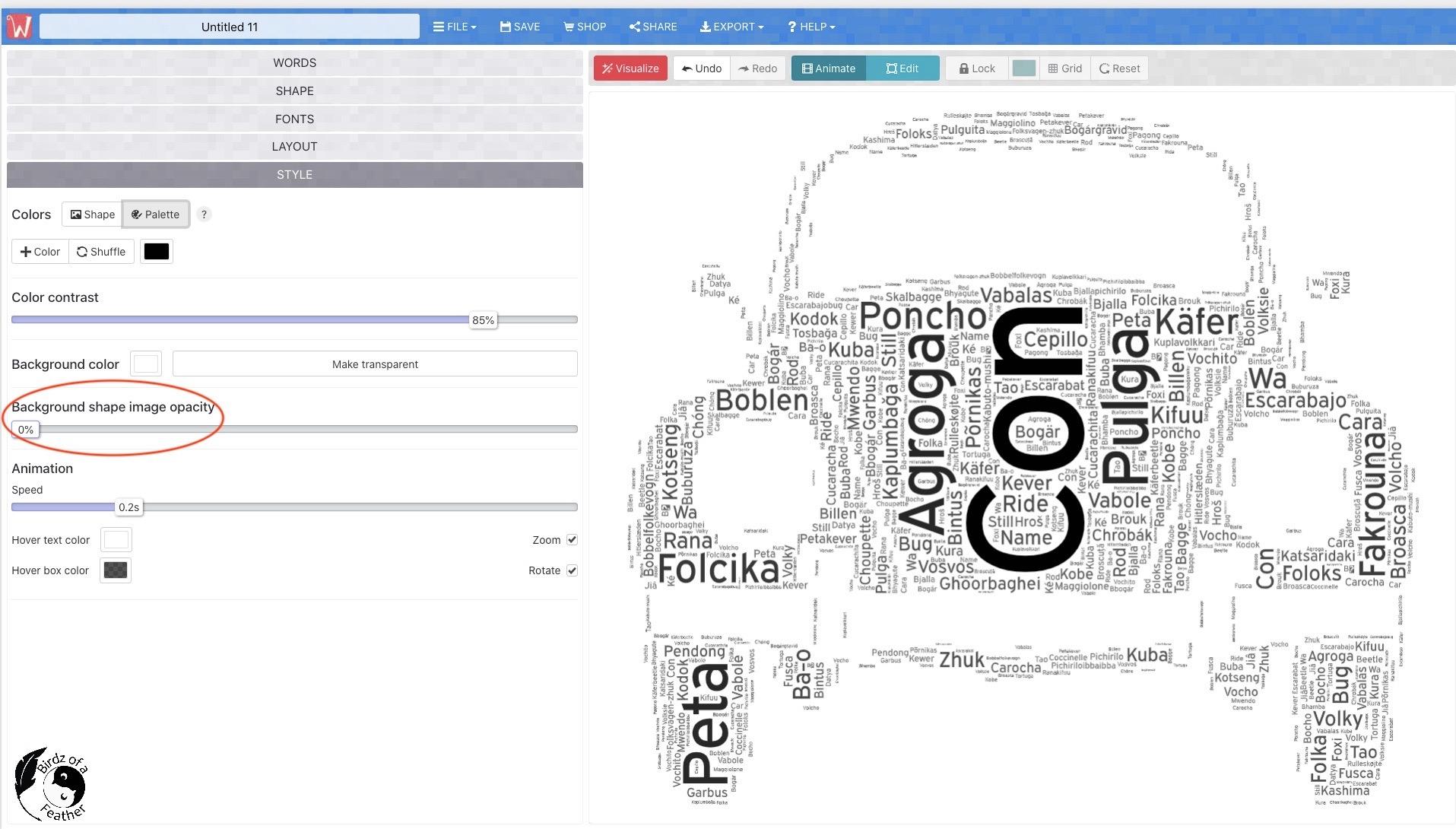The width and height of the screenshot is (1456, 829).
Task: Shuffle the palette colors
Action: [x=101, y=252]
